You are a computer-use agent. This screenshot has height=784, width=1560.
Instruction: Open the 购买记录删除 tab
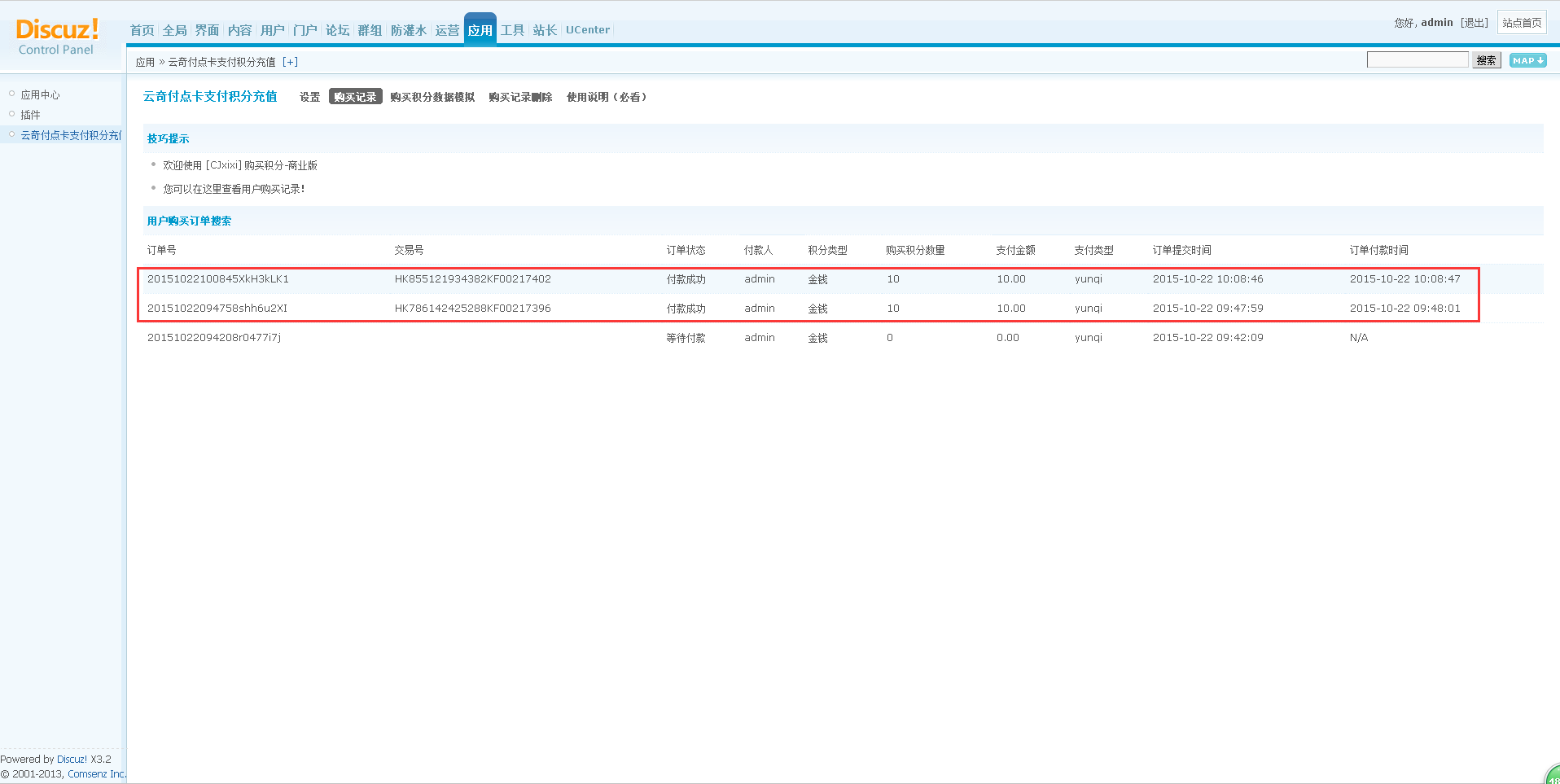click(x=520, y=97)
